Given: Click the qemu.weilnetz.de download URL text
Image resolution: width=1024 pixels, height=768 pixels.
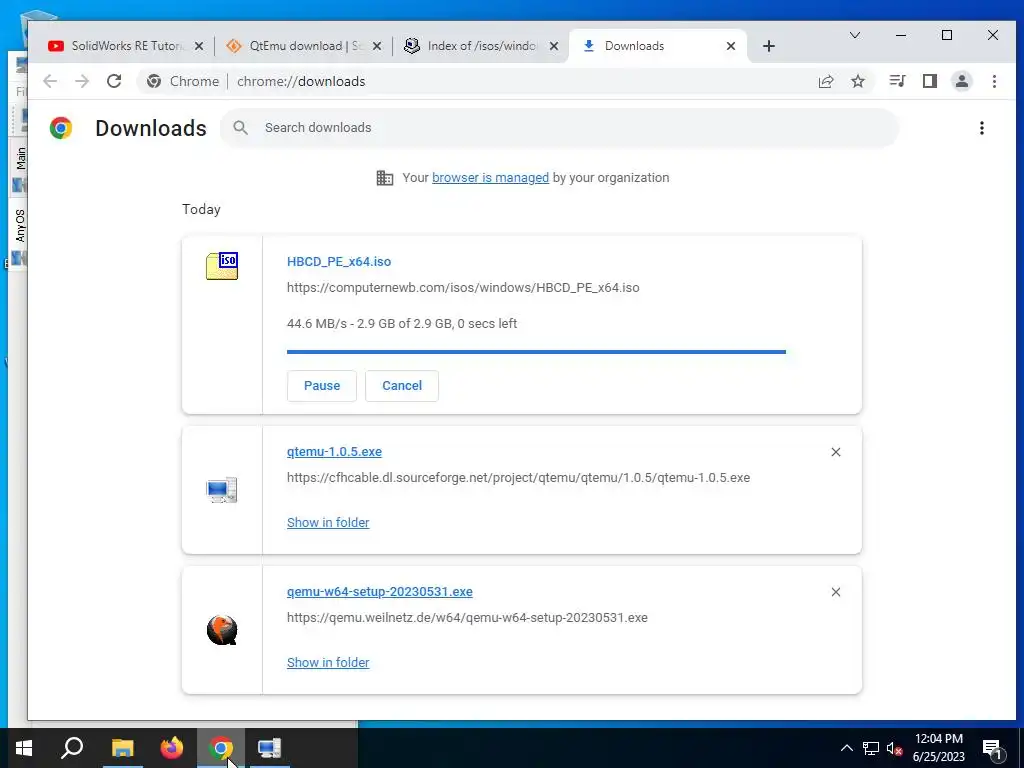Looking at the screenshot, I should [467, 618].
